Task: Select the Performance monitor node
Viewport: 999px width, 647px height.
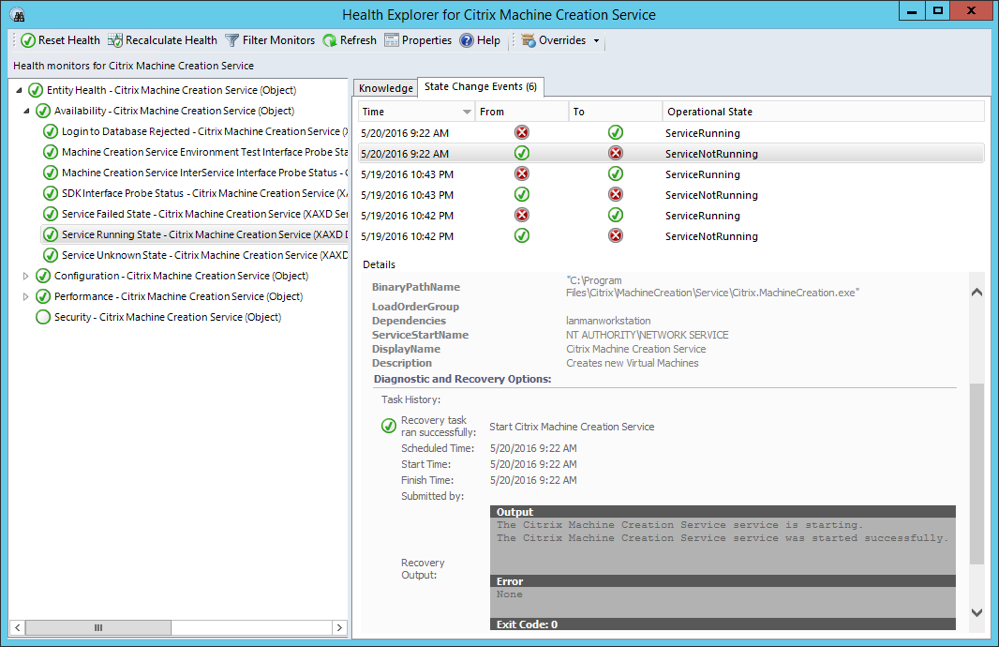Action: [178, 297]
